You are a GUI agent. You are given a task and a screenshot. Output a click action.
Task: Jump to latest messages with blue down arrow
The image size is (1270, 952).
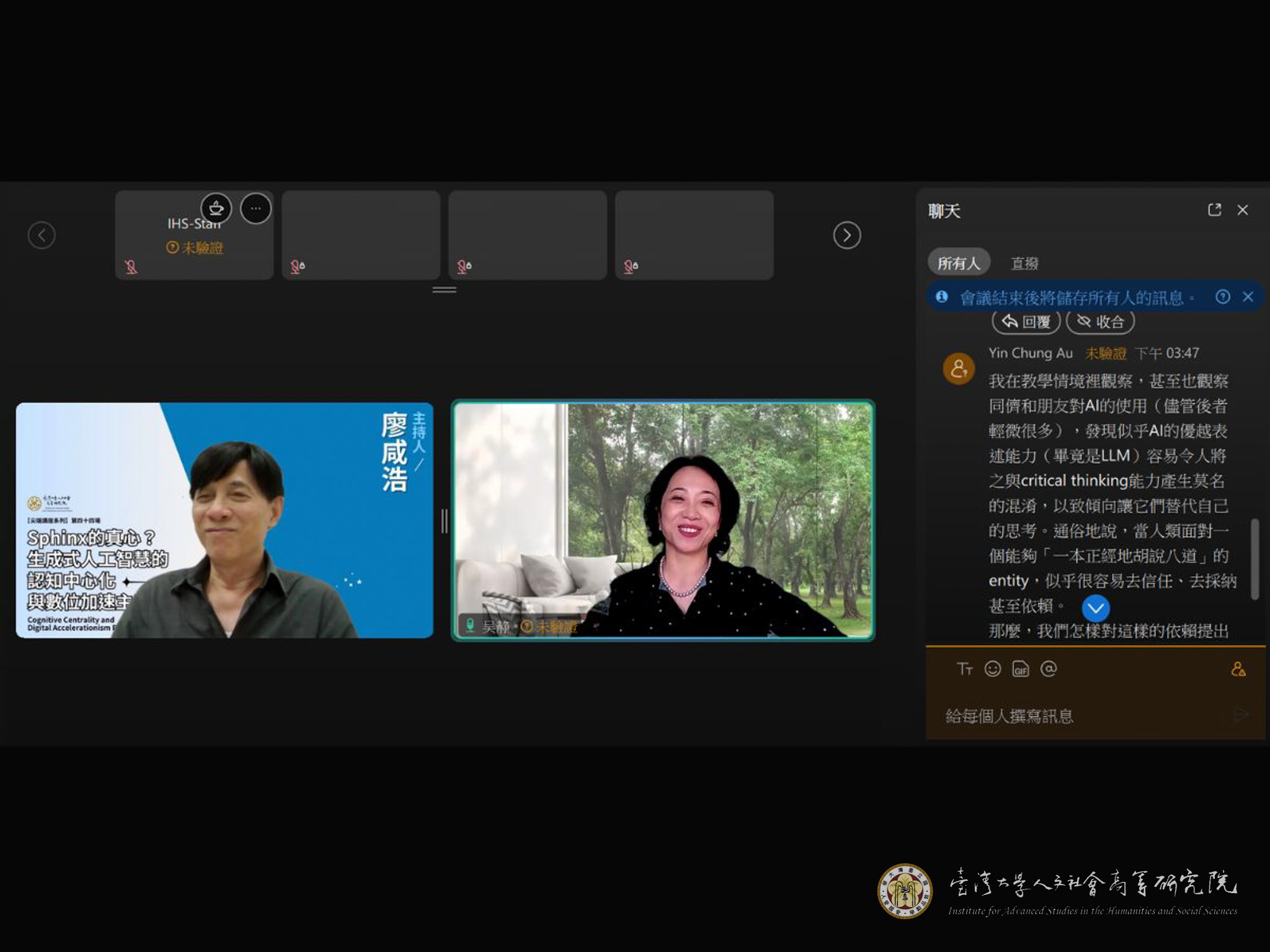pyautogui.click(x=1096, y=608)
